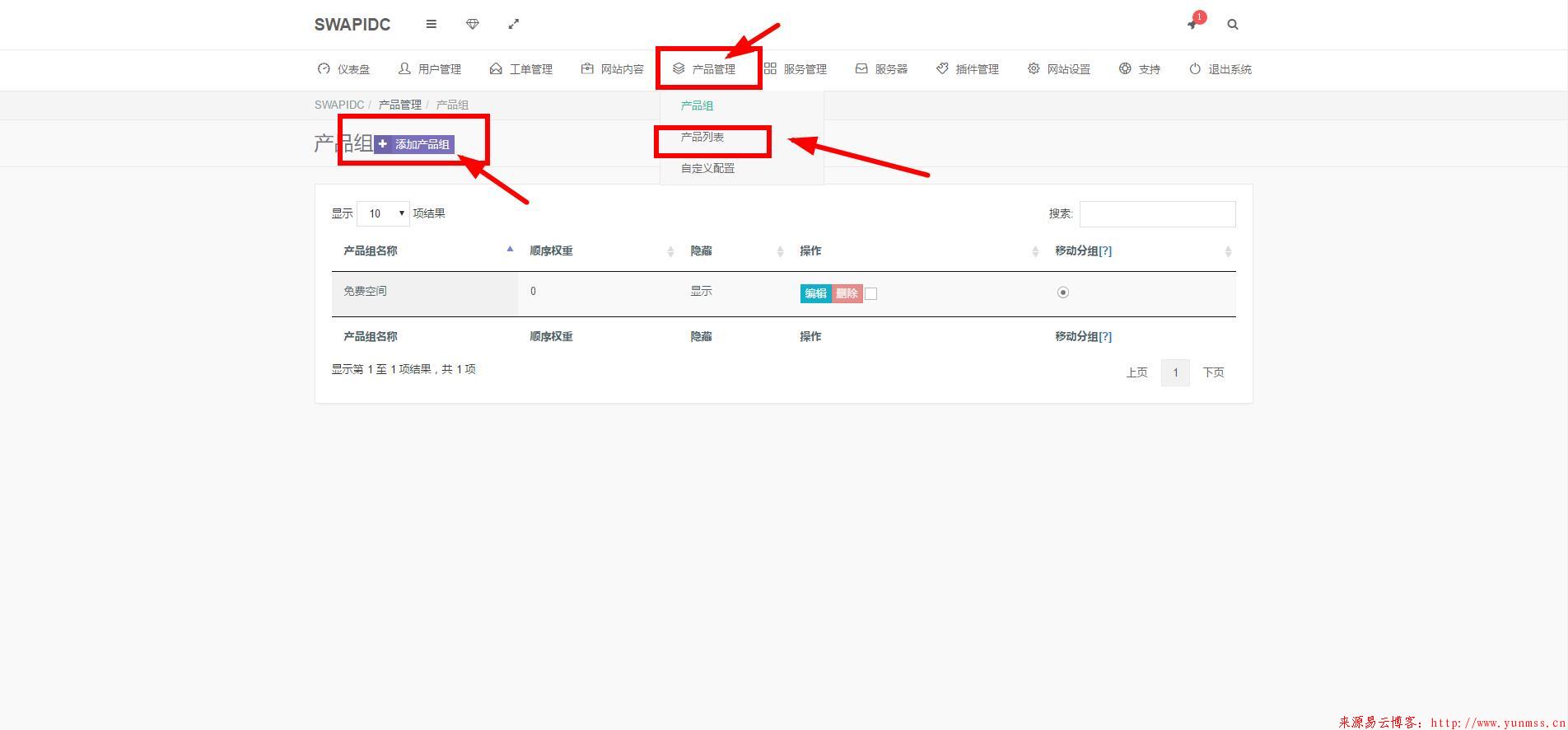
Task: Click page number 1 in pagination
Action: click(x=1175, y=372)
